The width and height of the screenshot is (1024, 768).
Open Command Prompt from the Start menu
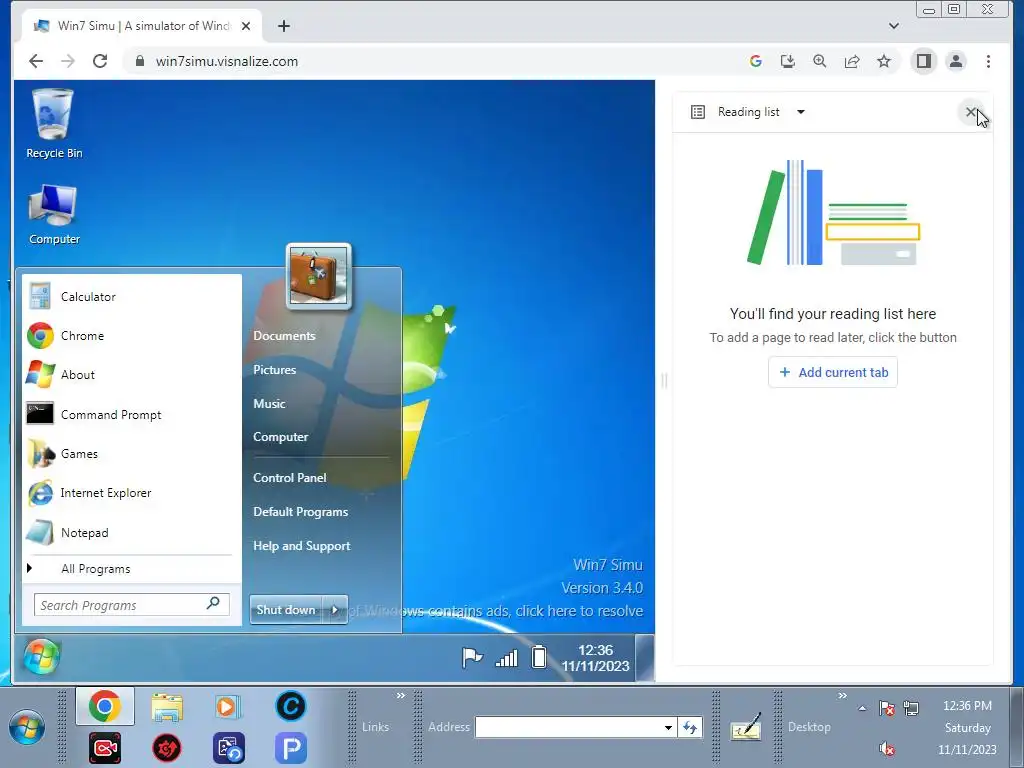pos(133,414)
